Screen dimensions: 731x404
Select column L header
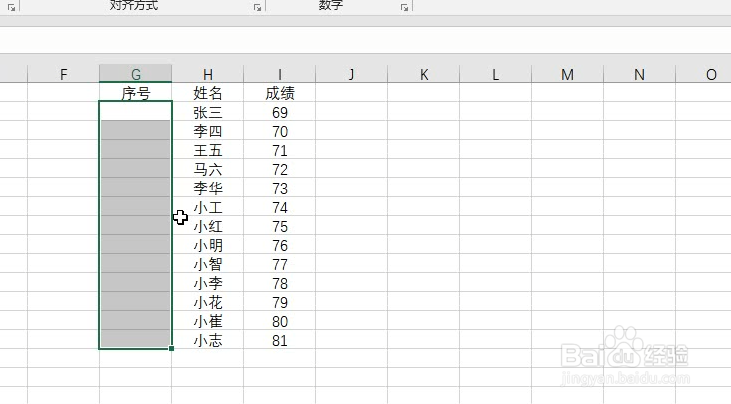pyautogui.click(x=496, y=74)
